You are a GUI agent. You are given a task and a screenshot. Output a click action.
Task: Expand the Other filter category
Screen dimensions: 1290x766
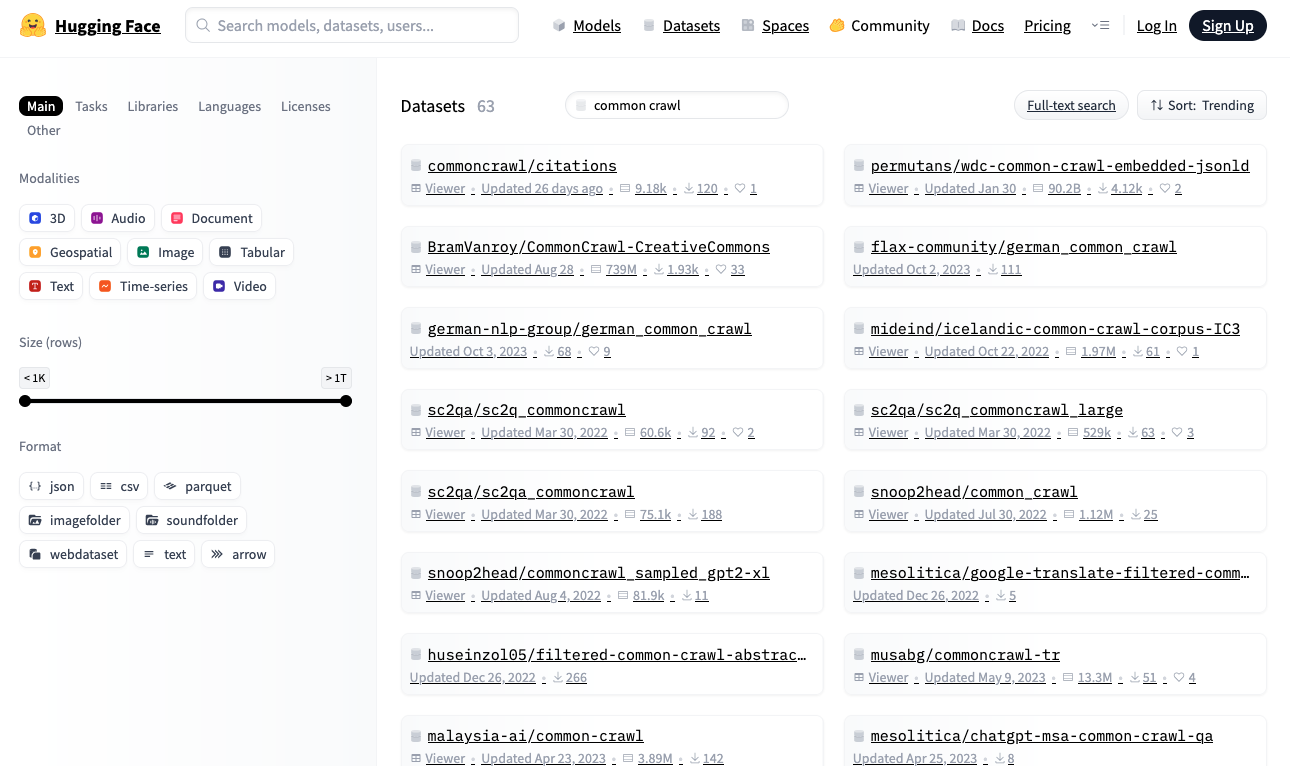[x=43, y=130]
